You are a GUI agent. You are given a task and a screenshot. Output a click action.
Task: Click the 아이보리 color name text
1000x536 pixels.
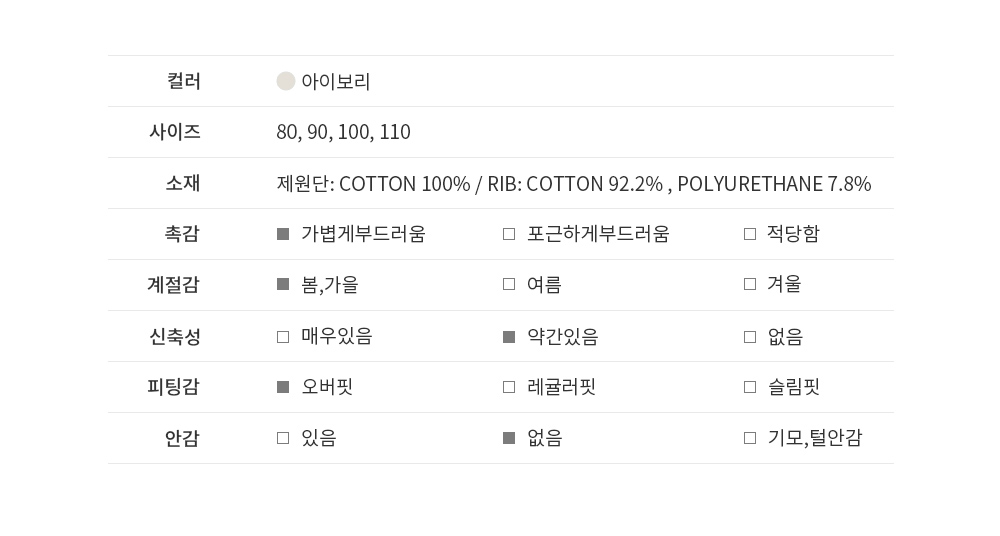(336, 82)
